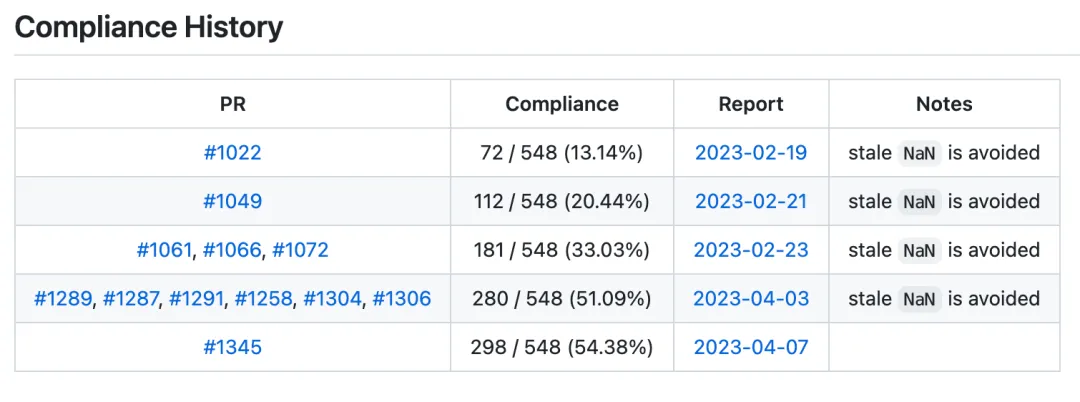Viewport: 1080px width, 402px height.
Task: Open the #1289 pull request
Action: tap(63, 299)
